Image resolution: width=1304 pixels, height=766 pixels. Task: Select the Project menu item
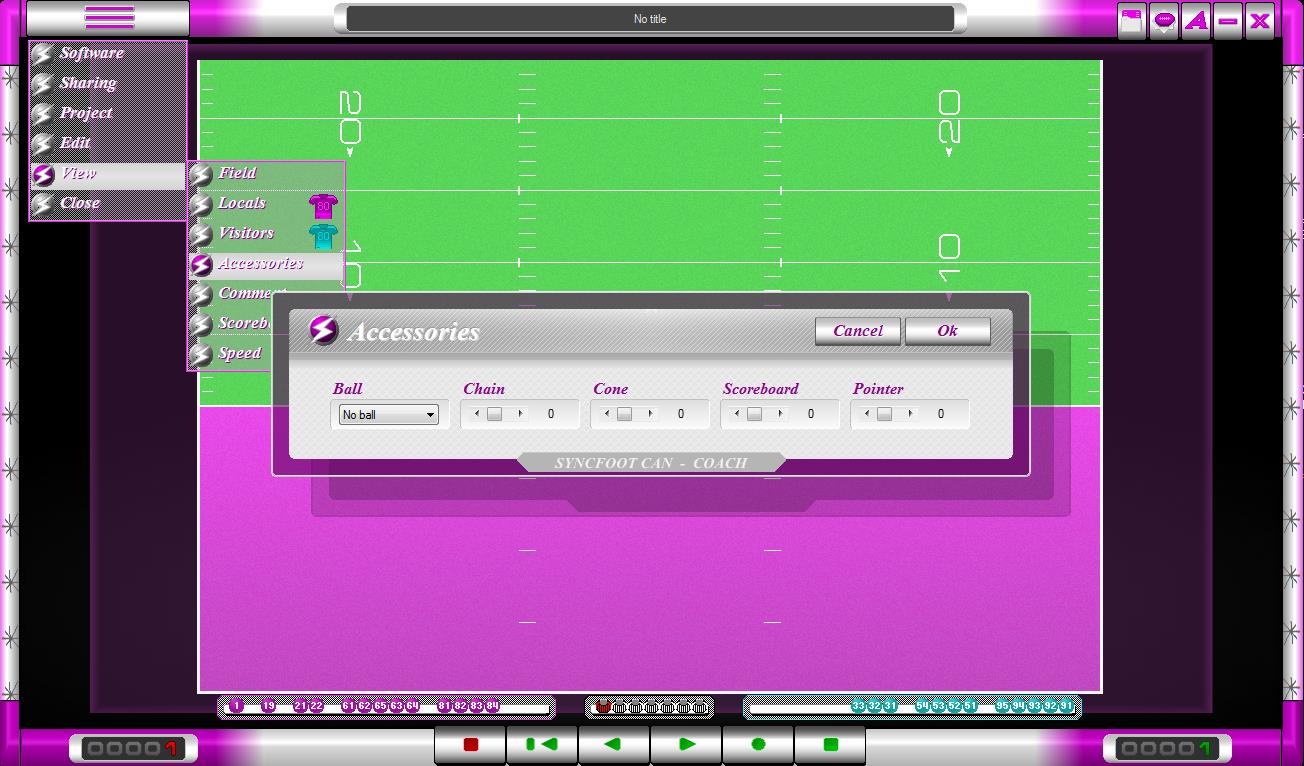(x=86, y=113)
